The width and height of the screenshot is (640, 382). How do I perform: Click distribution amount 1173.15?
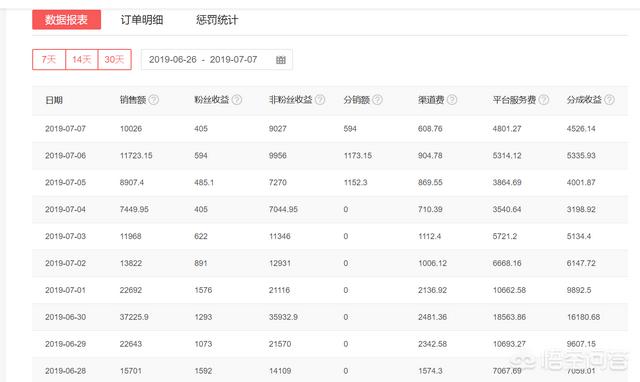point(358,155)
